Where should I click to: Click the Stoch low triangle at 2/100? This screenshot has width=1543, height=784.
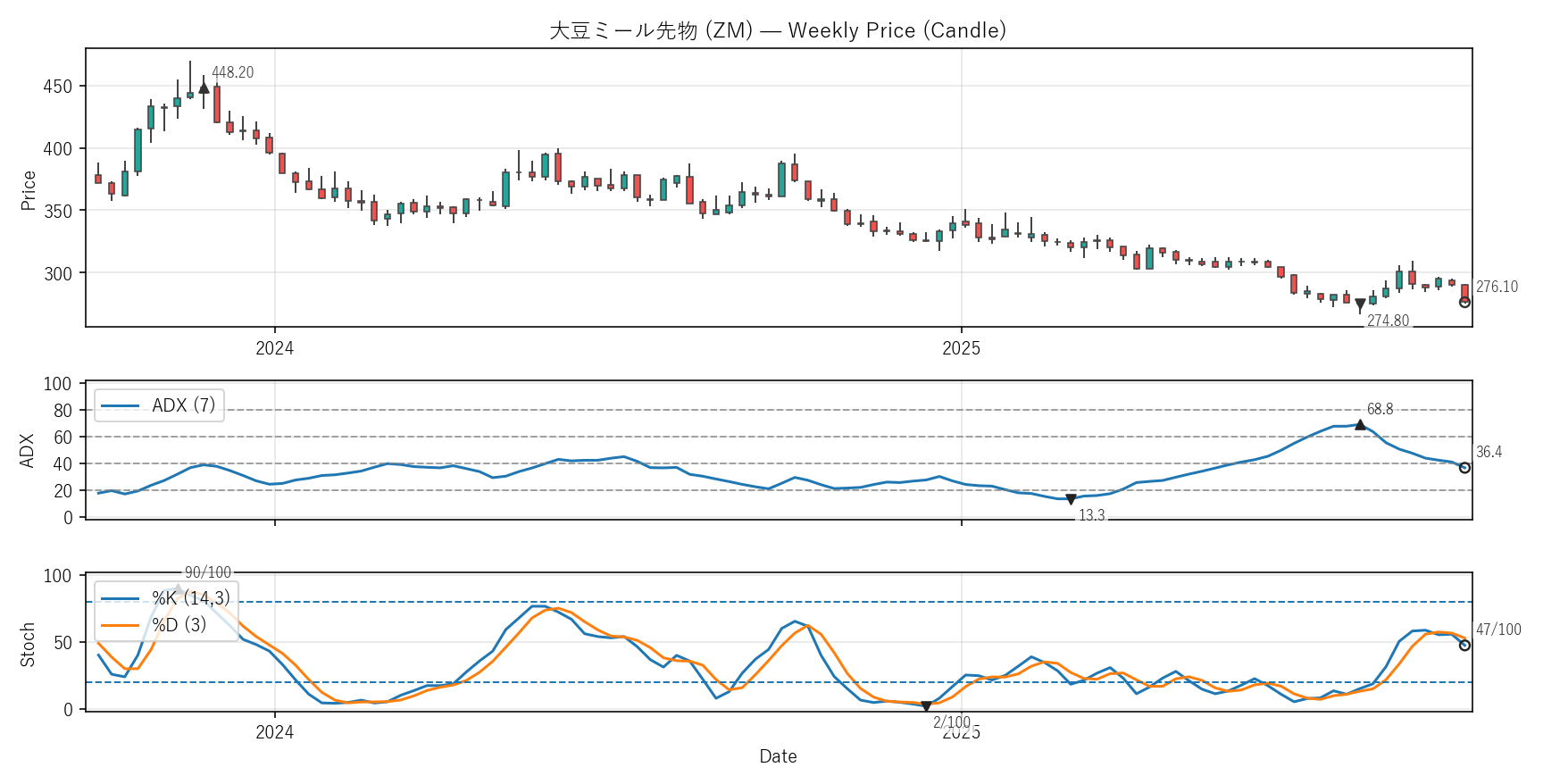926,706
